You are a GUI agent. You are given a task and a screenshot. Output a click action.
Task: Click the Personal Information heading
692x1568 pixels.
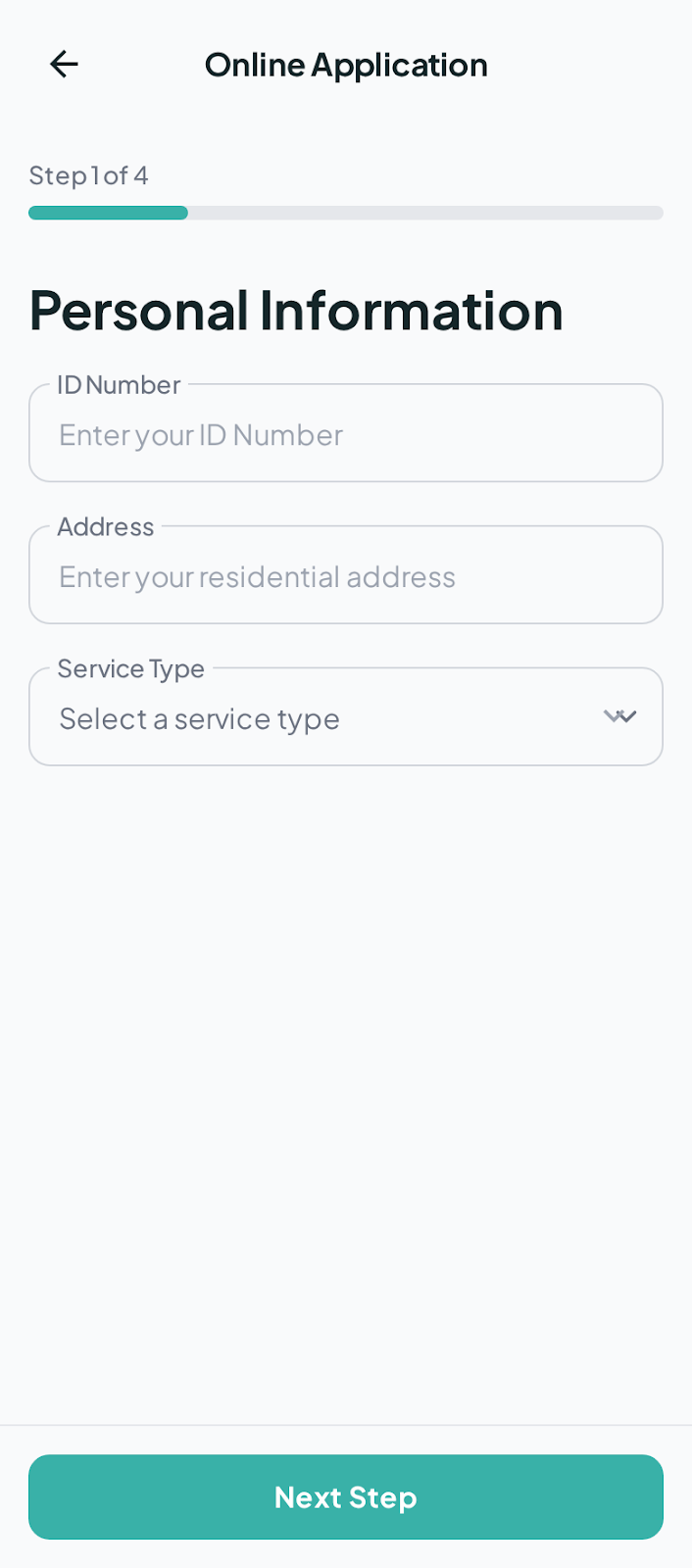click(296, 311)
